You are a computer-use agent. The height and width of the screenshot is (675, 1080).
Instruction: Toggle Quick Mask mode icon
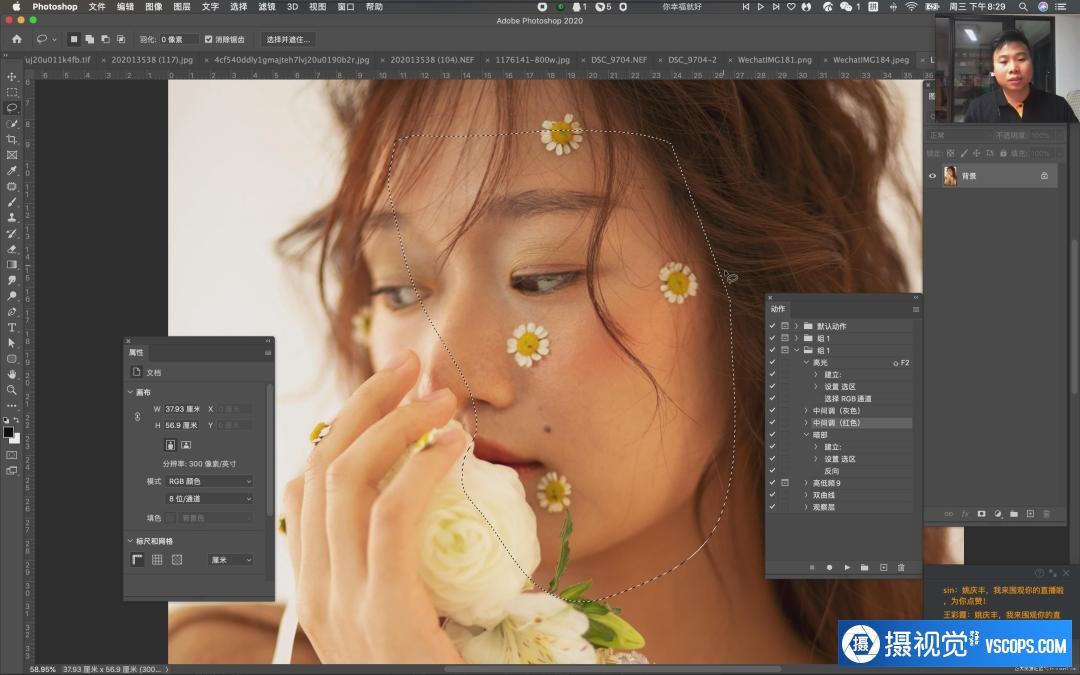[12, 455]
